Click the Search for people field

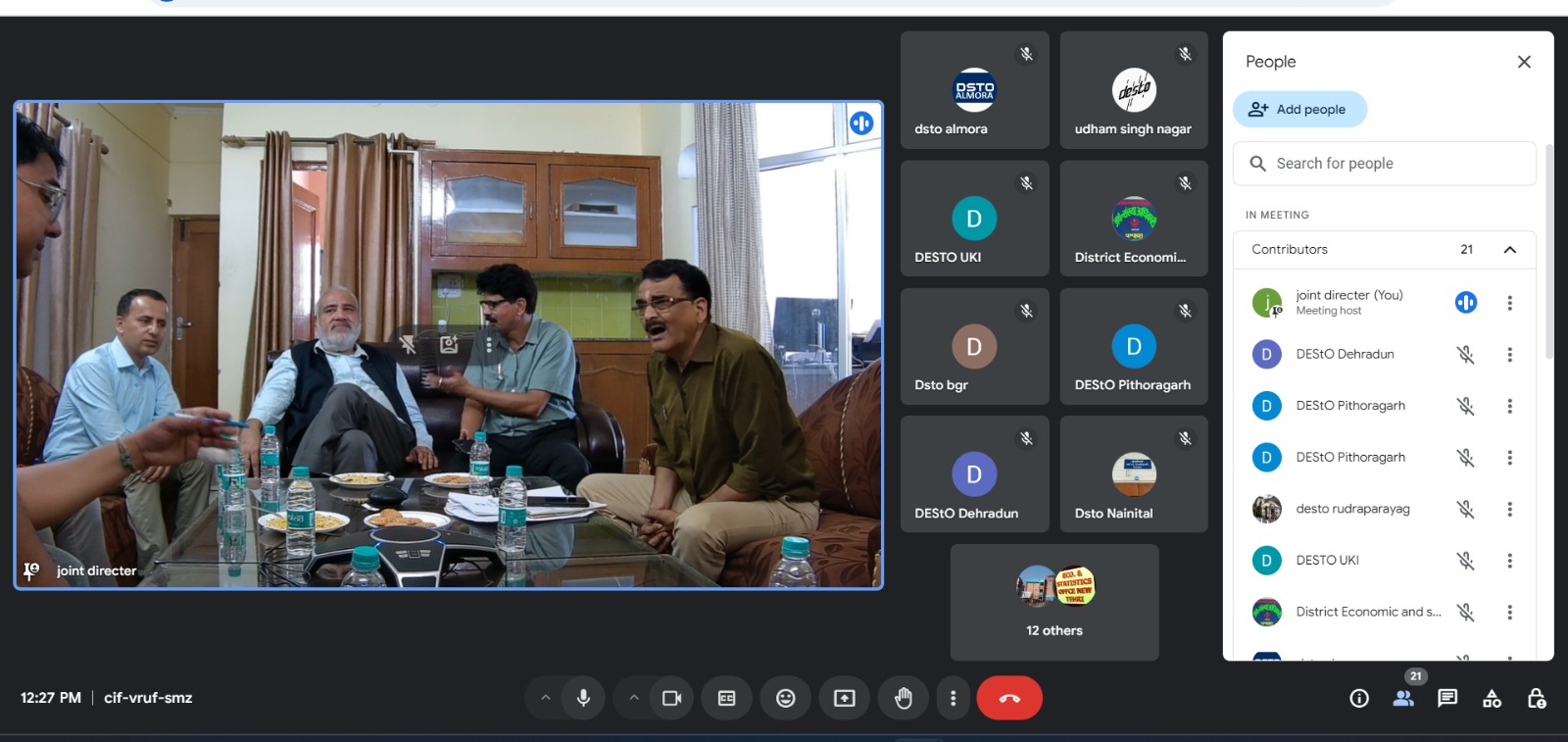1384,164
